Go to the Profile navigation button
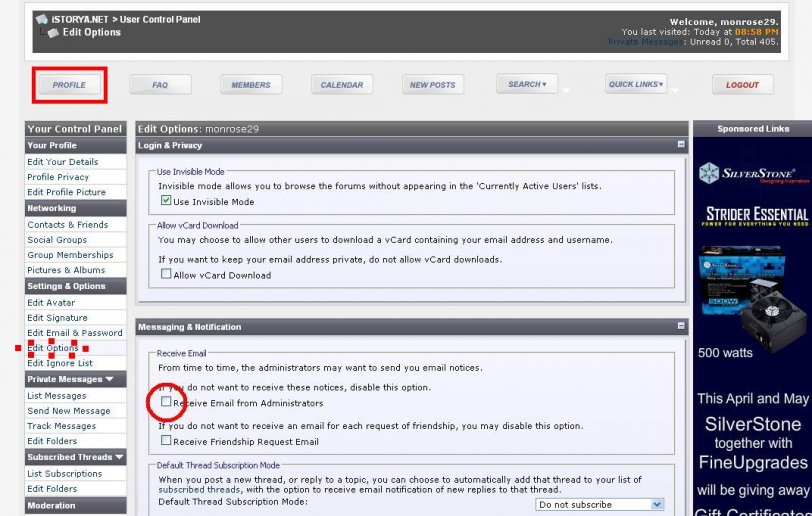The height and width of the screenshot is (516, 812). coord(69,85)
